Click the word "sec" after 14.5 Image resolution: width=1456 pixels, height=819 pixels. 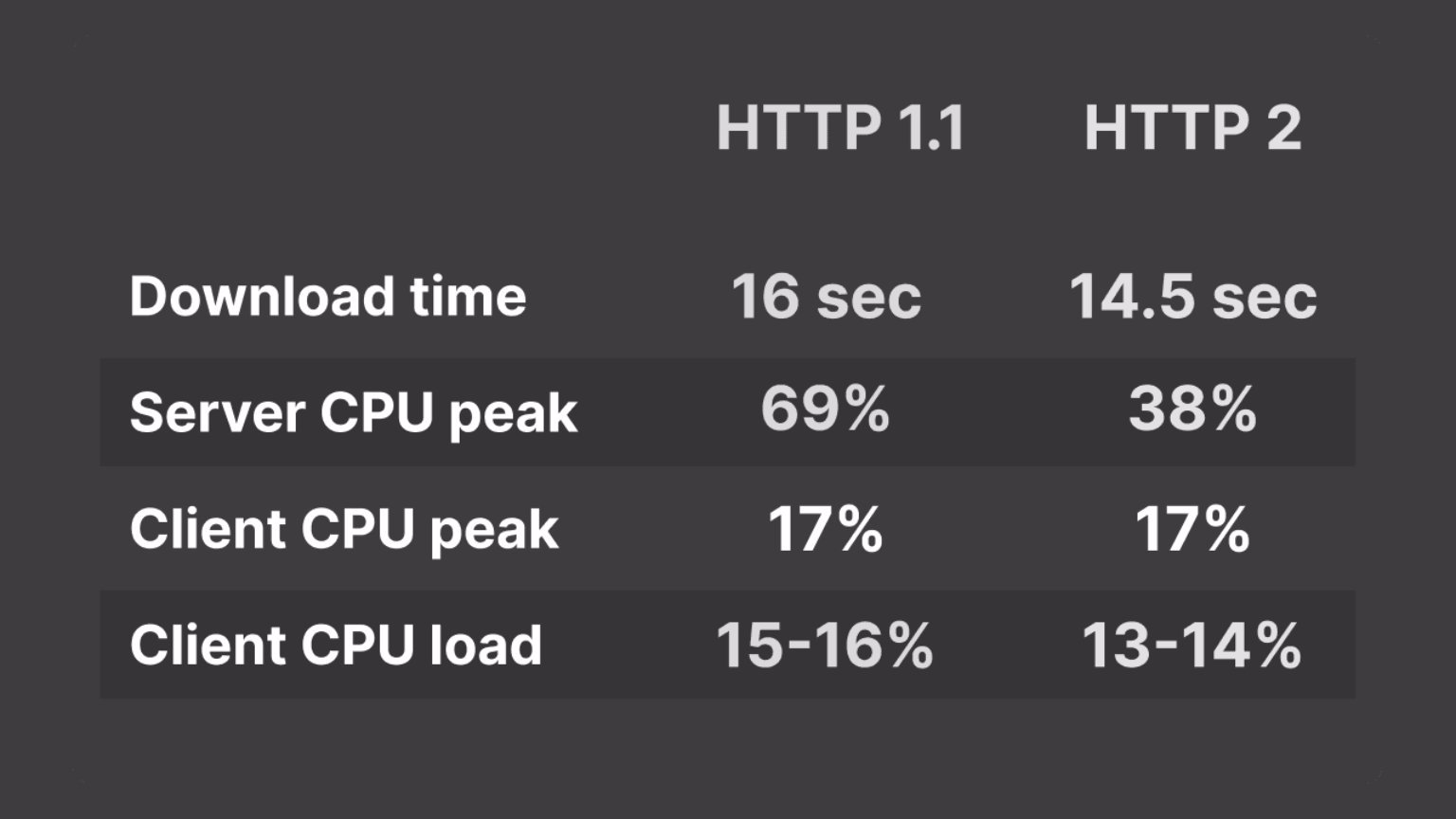pyautogui.click(x=1265, y=298)
